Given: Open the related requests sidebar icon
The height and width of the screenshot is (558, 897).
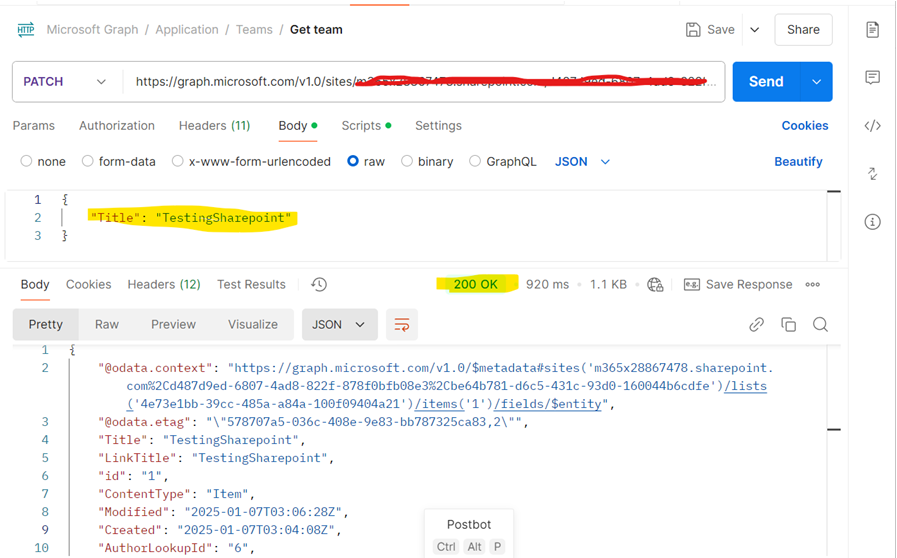Looking at the screenshot, I should pos(872,173).
